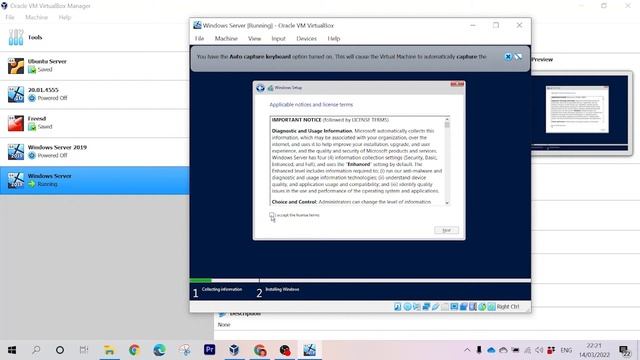Open the Machine menu in VirtualBox Manager
The width and height of the screenshot is (640, 360).
[36, 17]
